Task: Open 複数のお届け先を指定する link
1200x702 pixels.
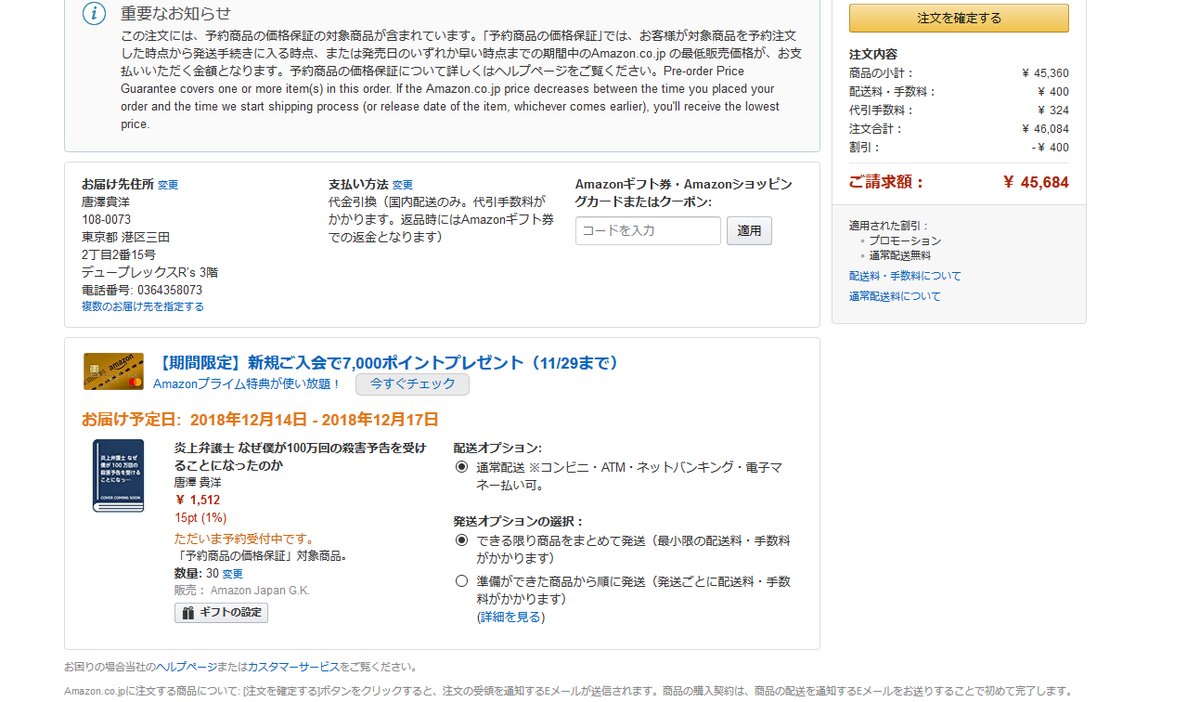Action: click(x=143, y=307)
